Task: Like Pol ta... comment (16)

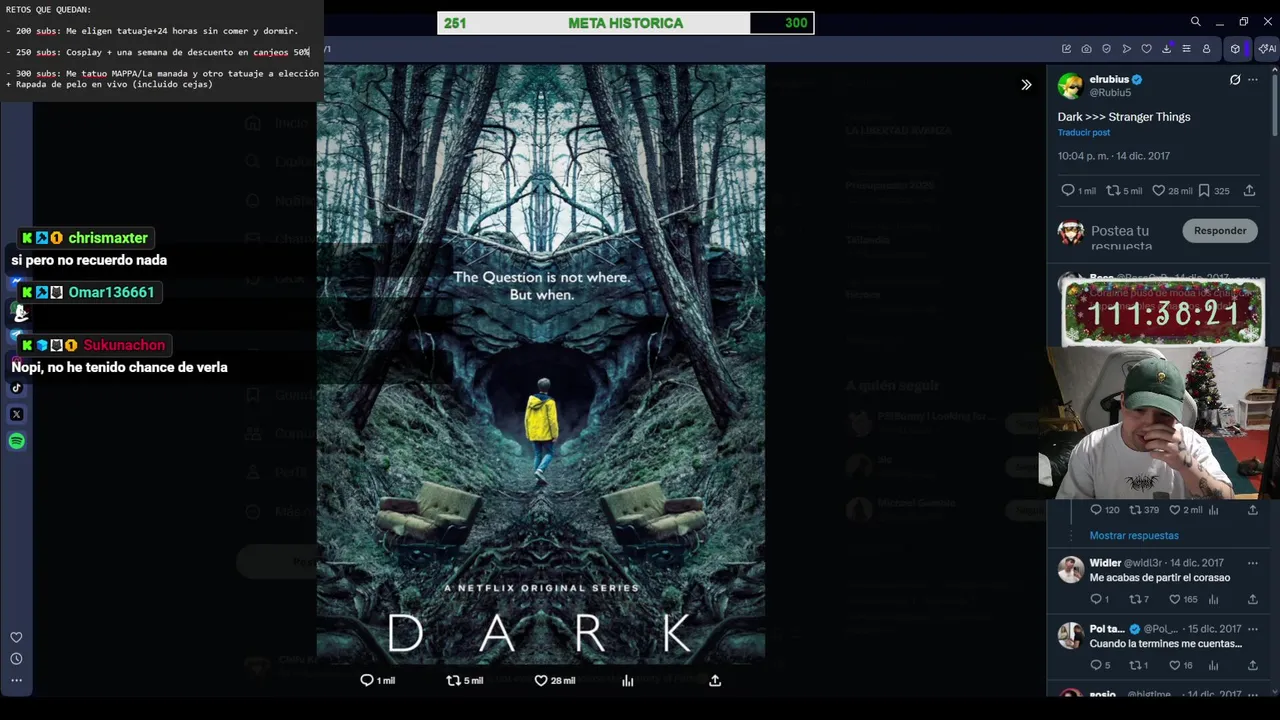Action: coord(1181,665)
